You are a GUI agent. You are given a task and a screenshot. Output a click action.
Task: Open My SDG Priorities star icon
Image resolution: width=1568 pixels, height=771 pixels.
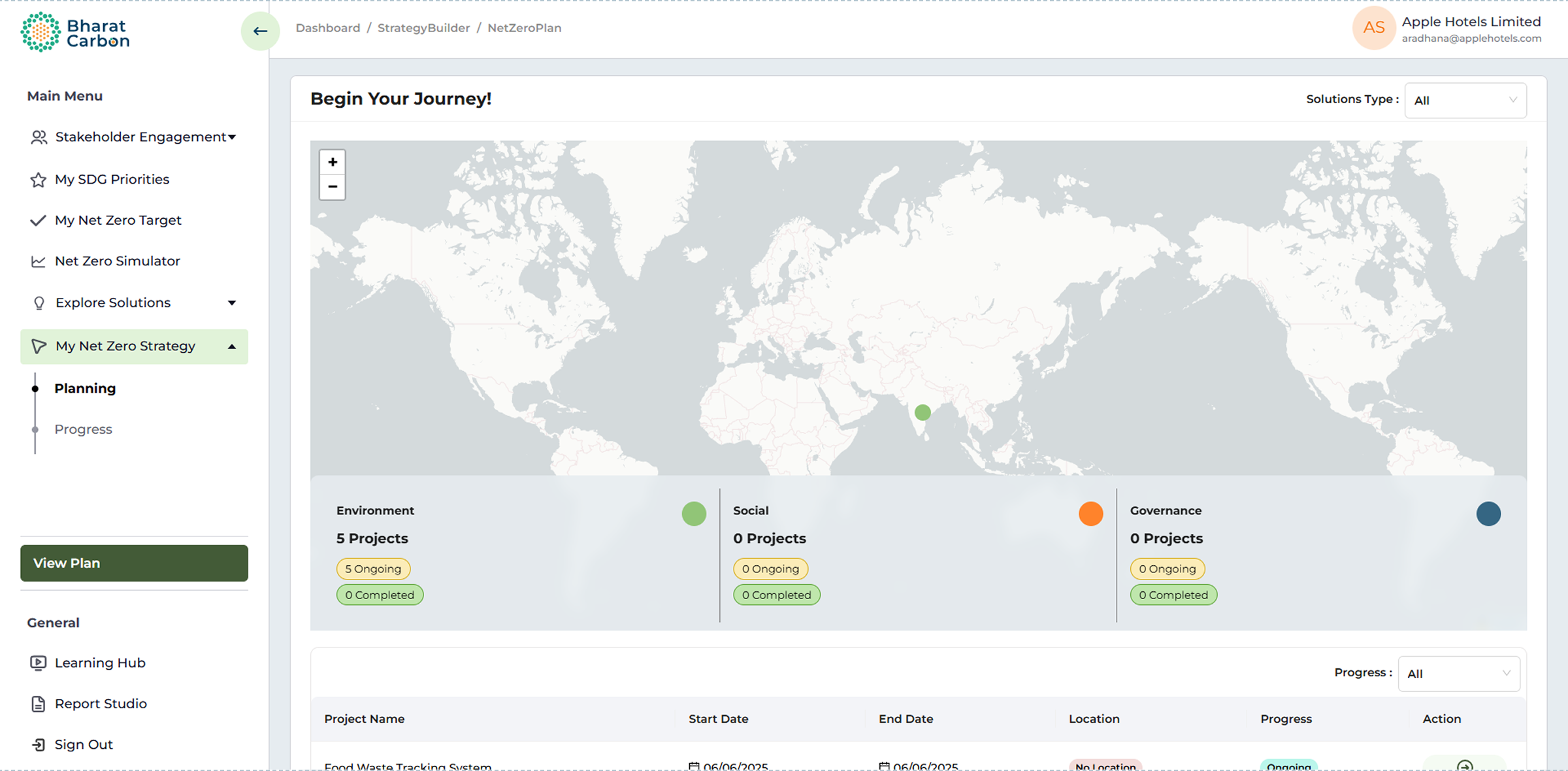click(38, 180)
